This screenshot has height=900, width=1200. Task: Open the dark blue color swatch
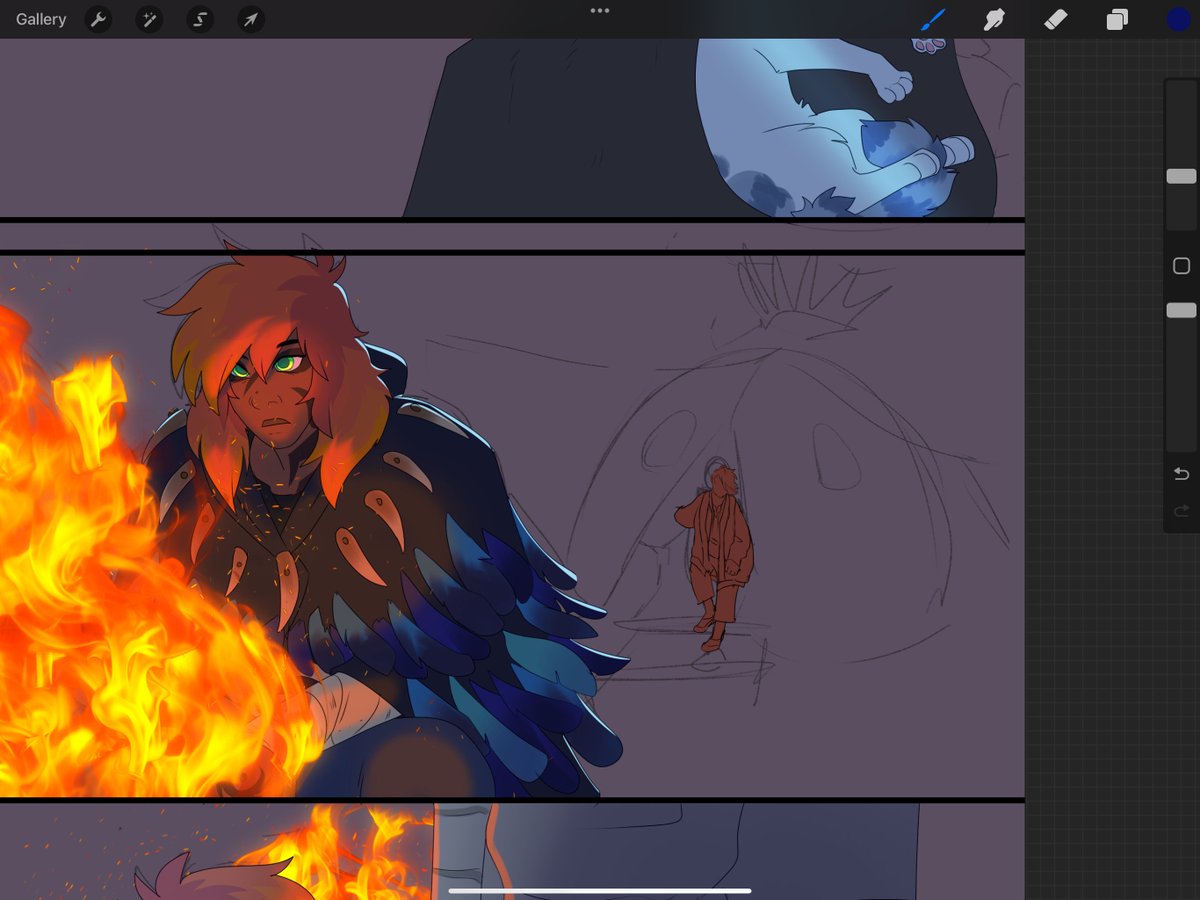click(x=1179, y=19)
